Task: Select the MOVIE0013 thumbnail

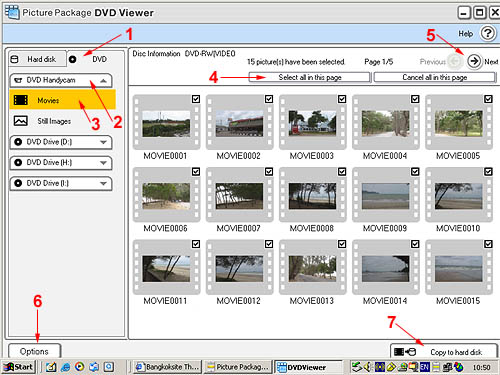Action: point(312,267)
